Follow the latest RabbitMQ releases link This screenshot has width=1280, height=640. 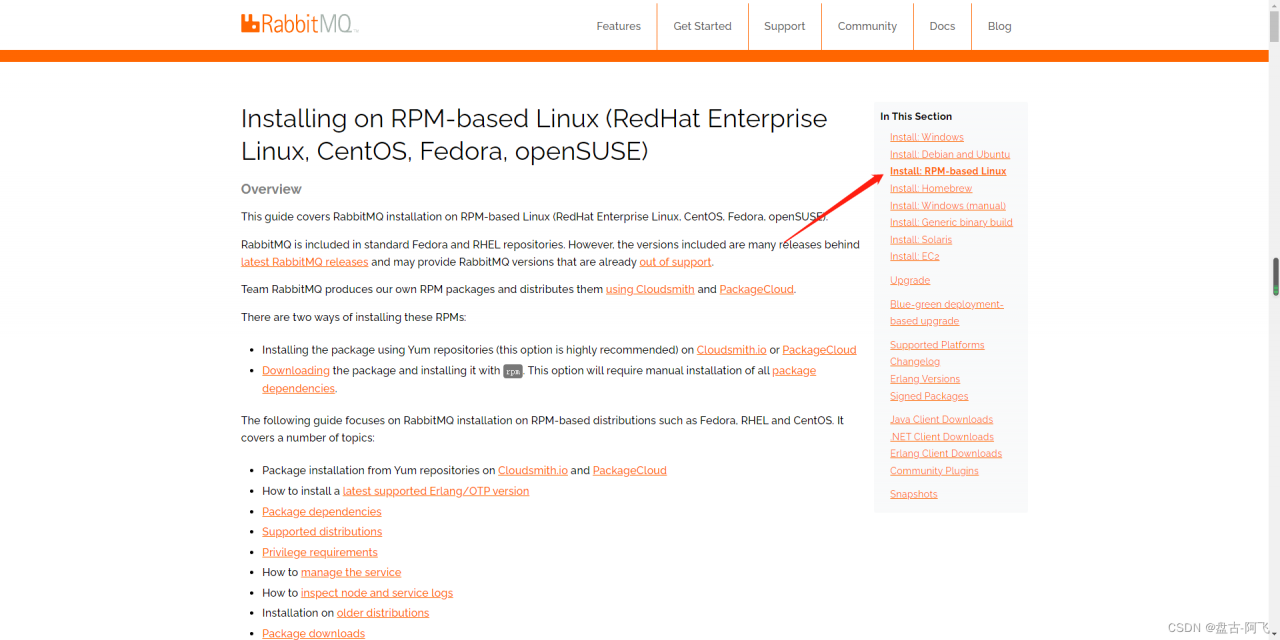click(x=304, y=262)
